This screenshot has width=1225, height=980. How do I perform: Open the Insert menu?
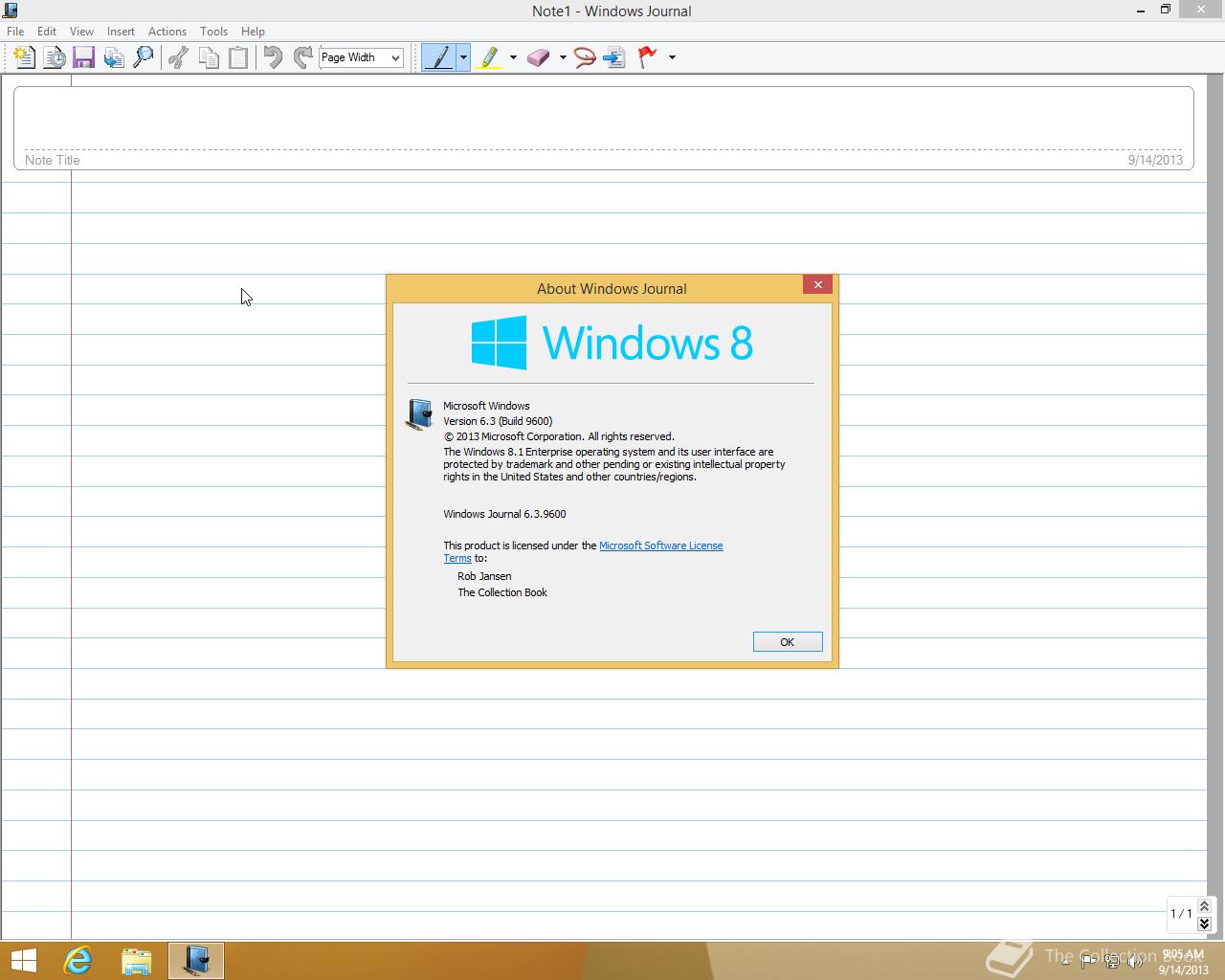(x=121, y=32)
